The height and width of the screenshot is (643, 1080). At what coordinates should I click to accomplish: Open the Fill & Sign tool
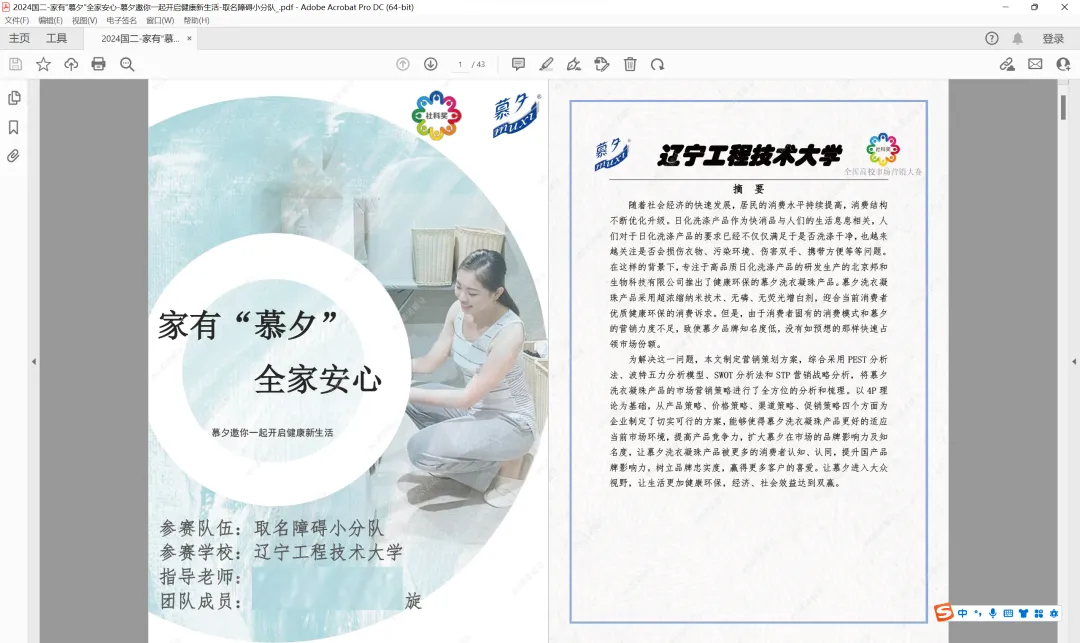click(x=573, y=64)
